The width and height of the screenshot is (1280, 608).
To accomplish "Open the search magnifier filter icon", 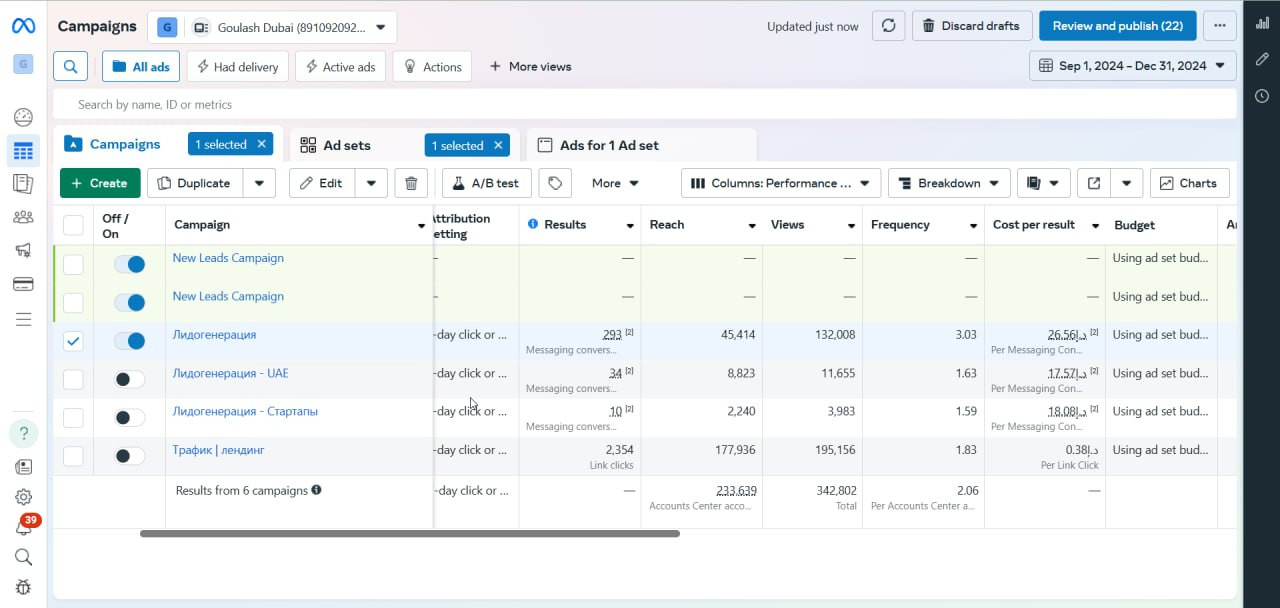I will (70, 66).
